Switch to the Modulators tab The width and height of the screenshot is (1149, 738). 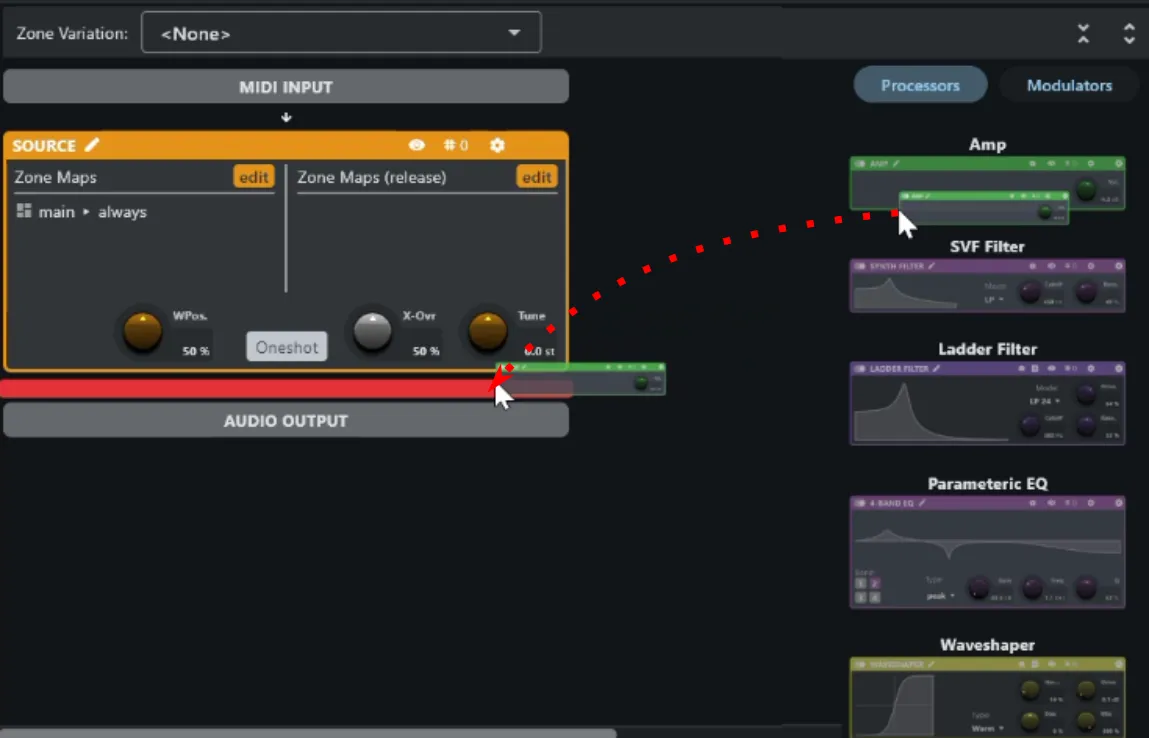coord(1068,85)
